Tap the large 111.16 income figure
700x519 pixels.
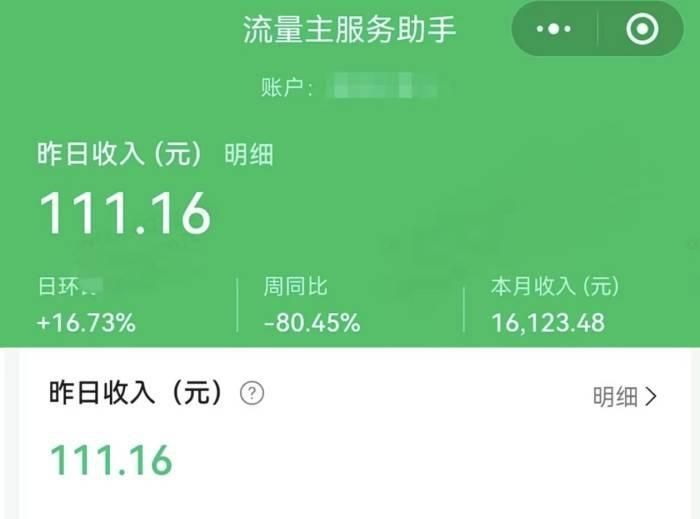(x=125, y=213)
